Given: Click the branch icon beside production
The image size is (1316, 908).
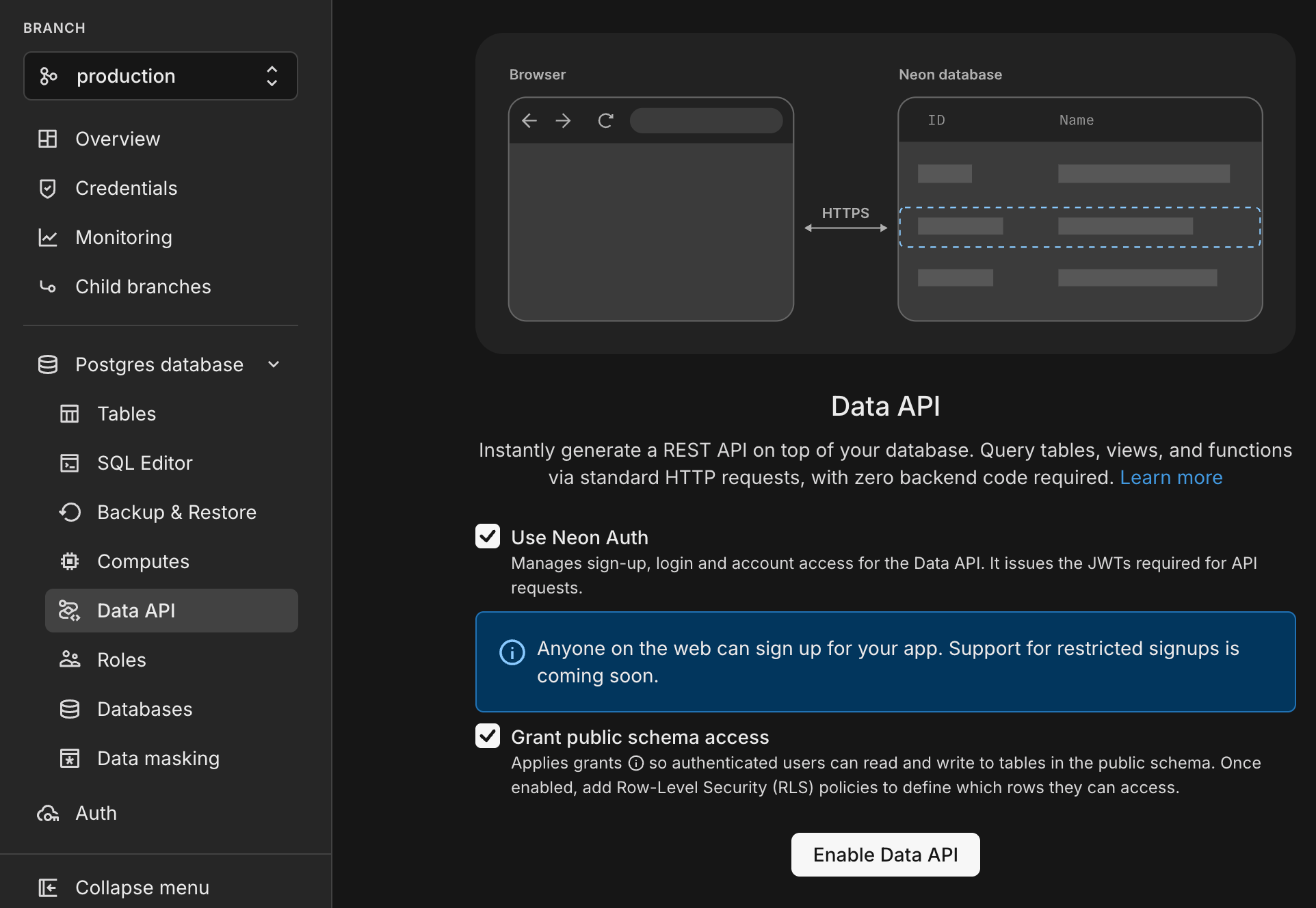Looking at the screenshot, I should [48, 76].
